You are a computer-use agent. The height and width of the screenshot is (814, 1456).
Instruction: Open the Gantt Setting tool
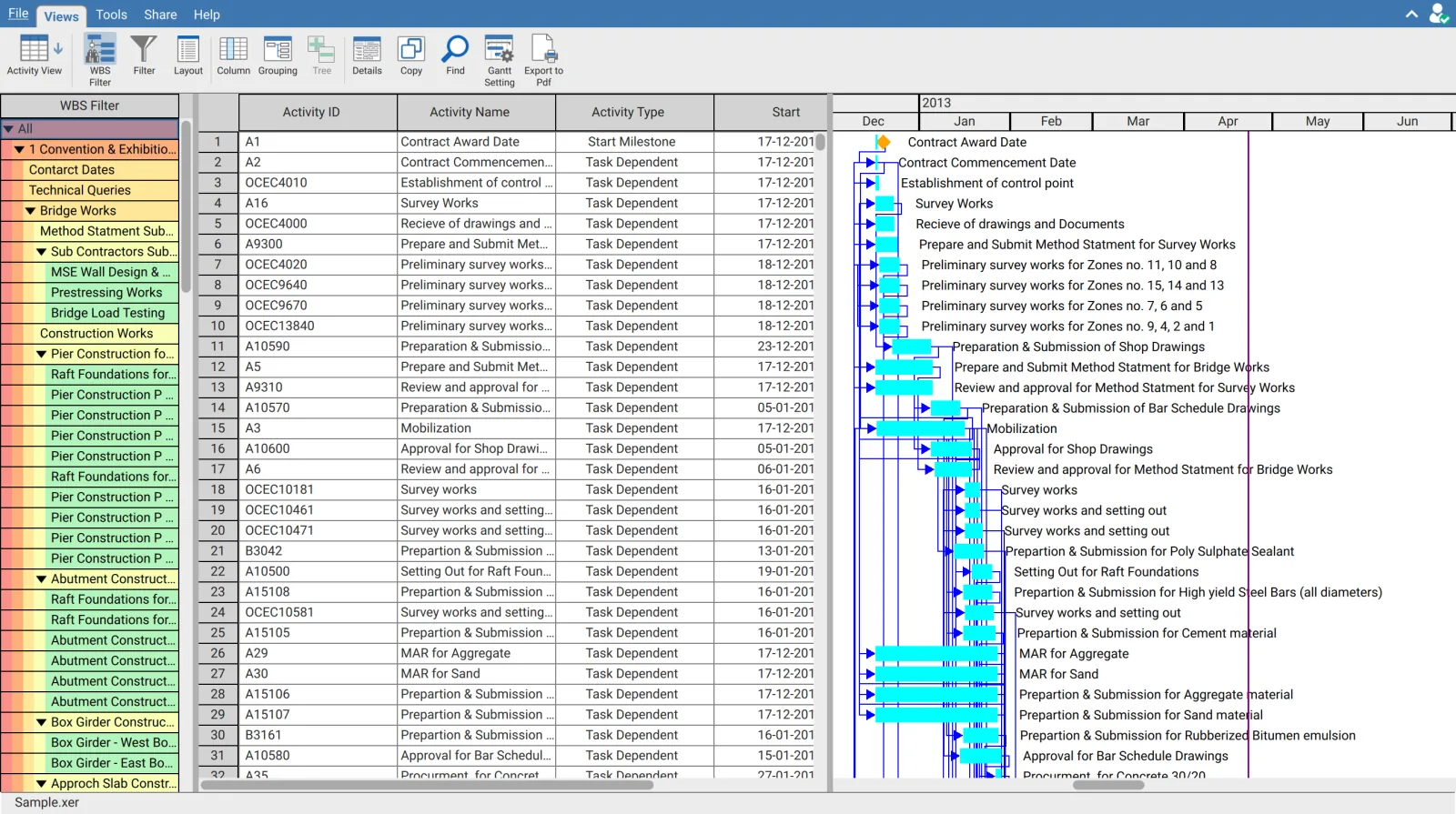pyautogui.click(x=500, y=60)
